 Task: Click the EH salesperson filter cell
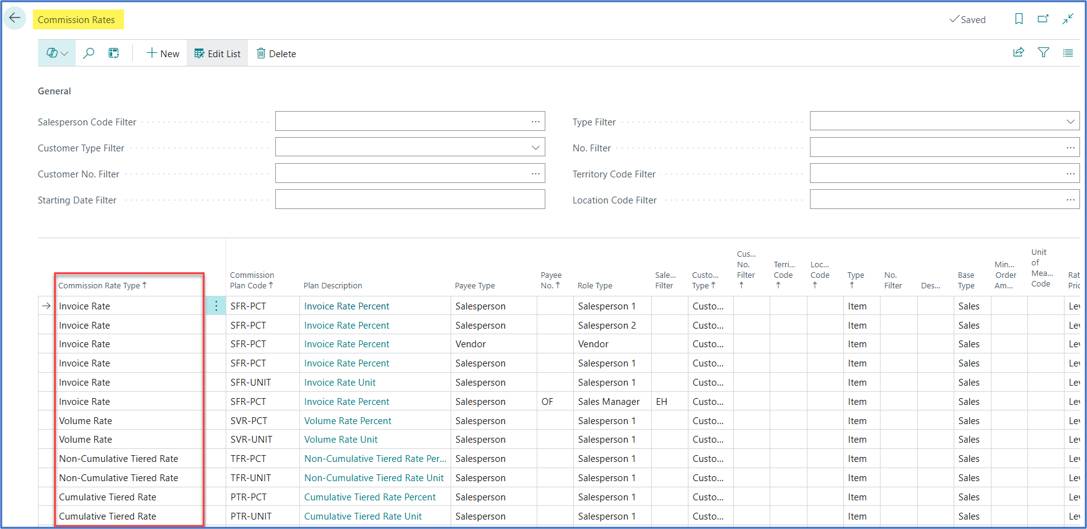[x=670, y=401]
